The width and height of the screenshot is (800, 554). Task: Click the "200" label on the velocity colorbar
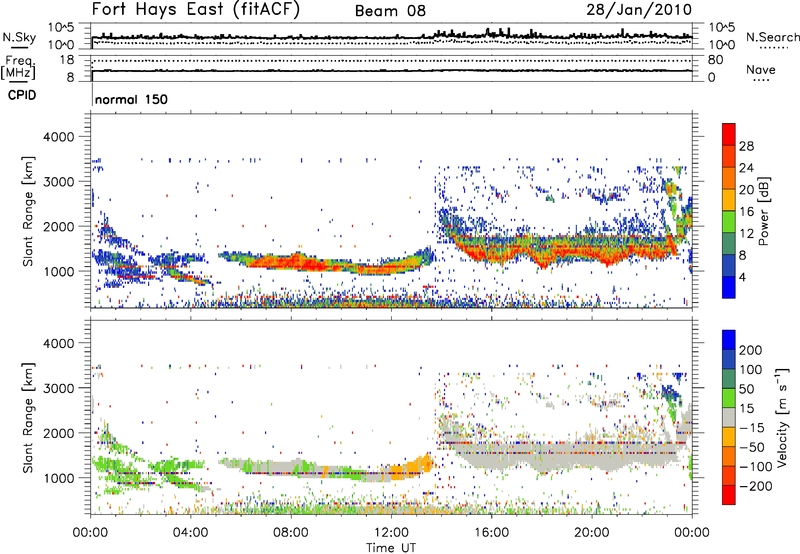pyautogui.click(x=751, y=350)
